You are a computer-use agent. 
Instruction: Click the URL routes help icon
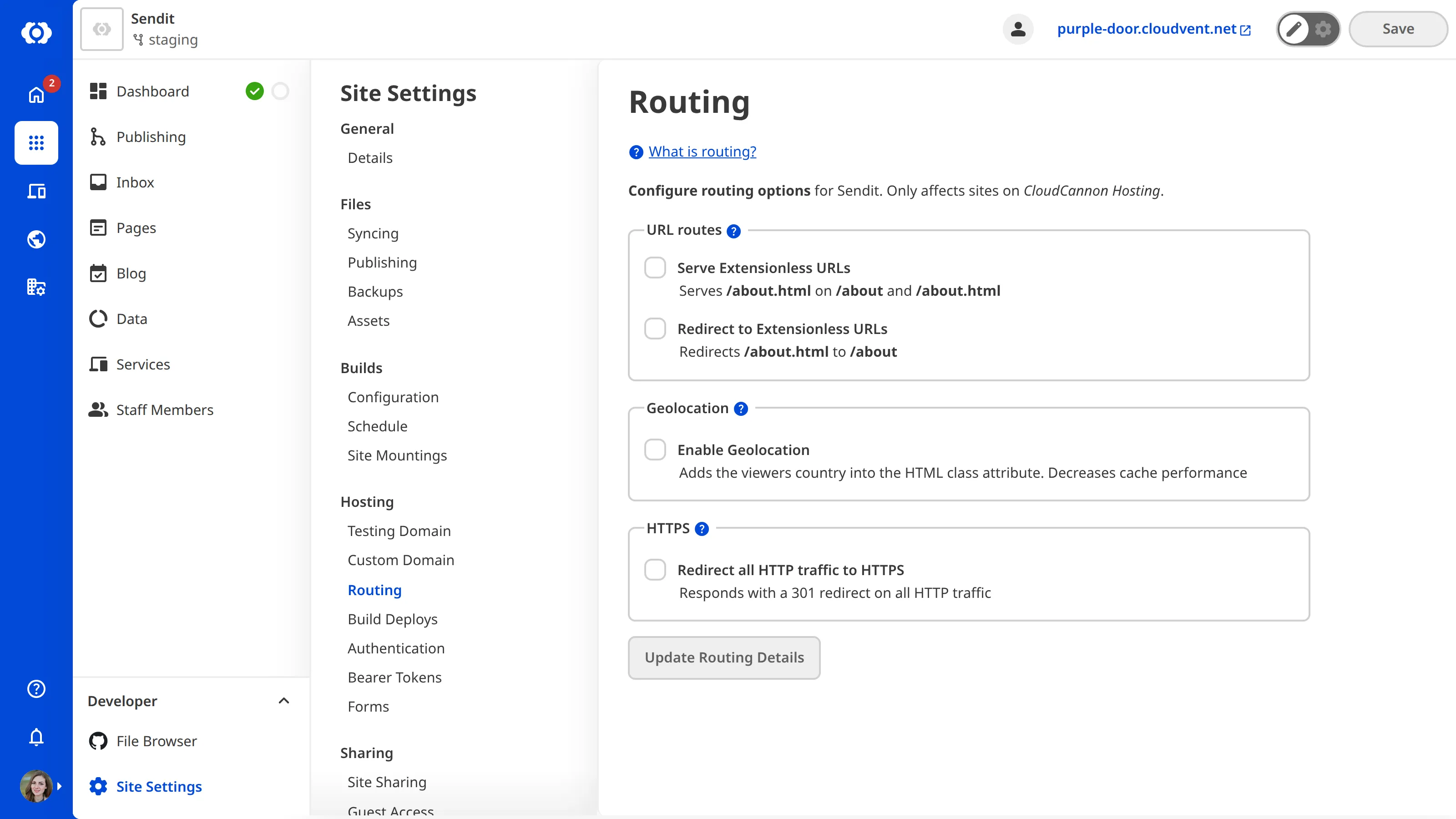point(733,231)
